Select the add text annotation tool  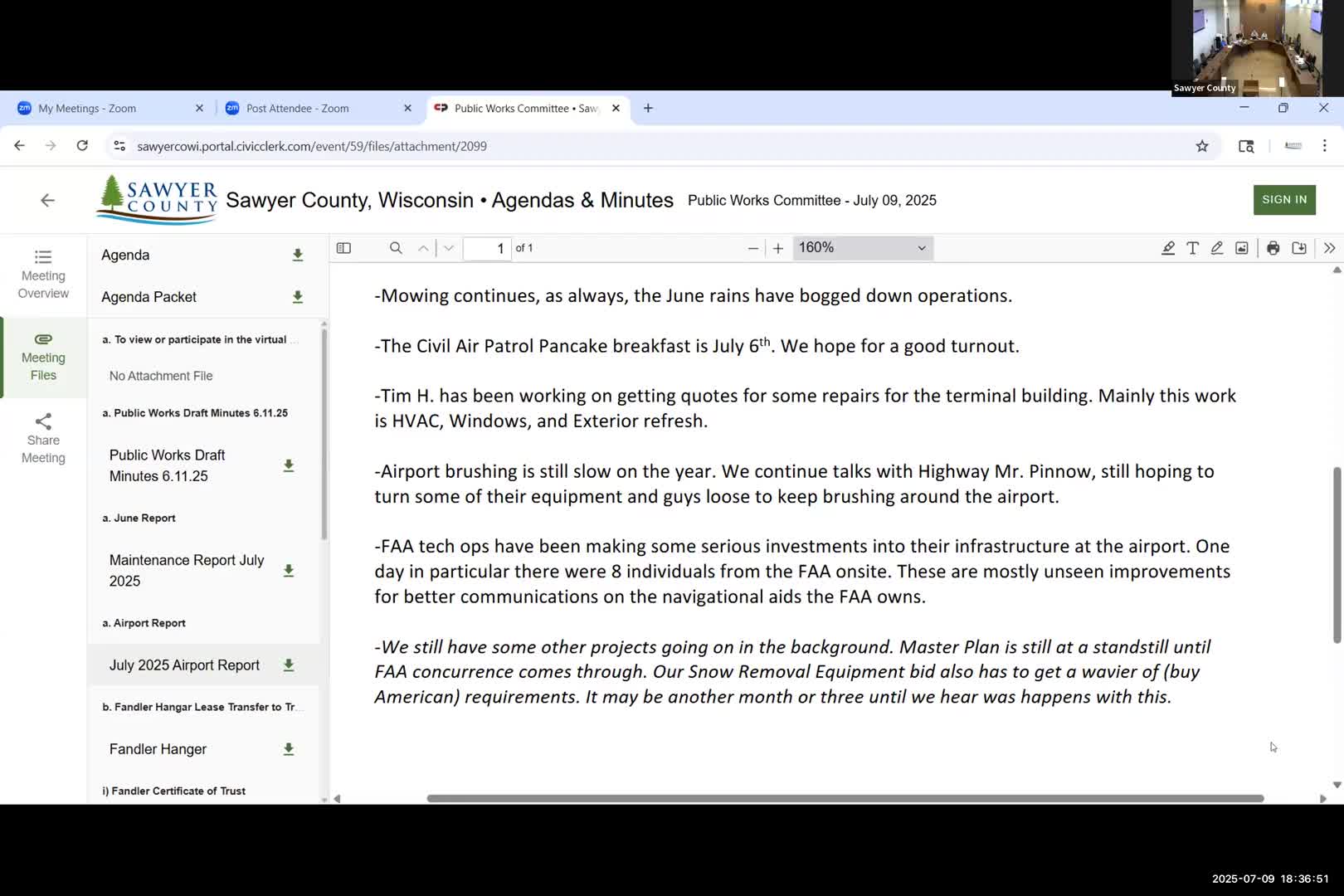coord(1192,248)
